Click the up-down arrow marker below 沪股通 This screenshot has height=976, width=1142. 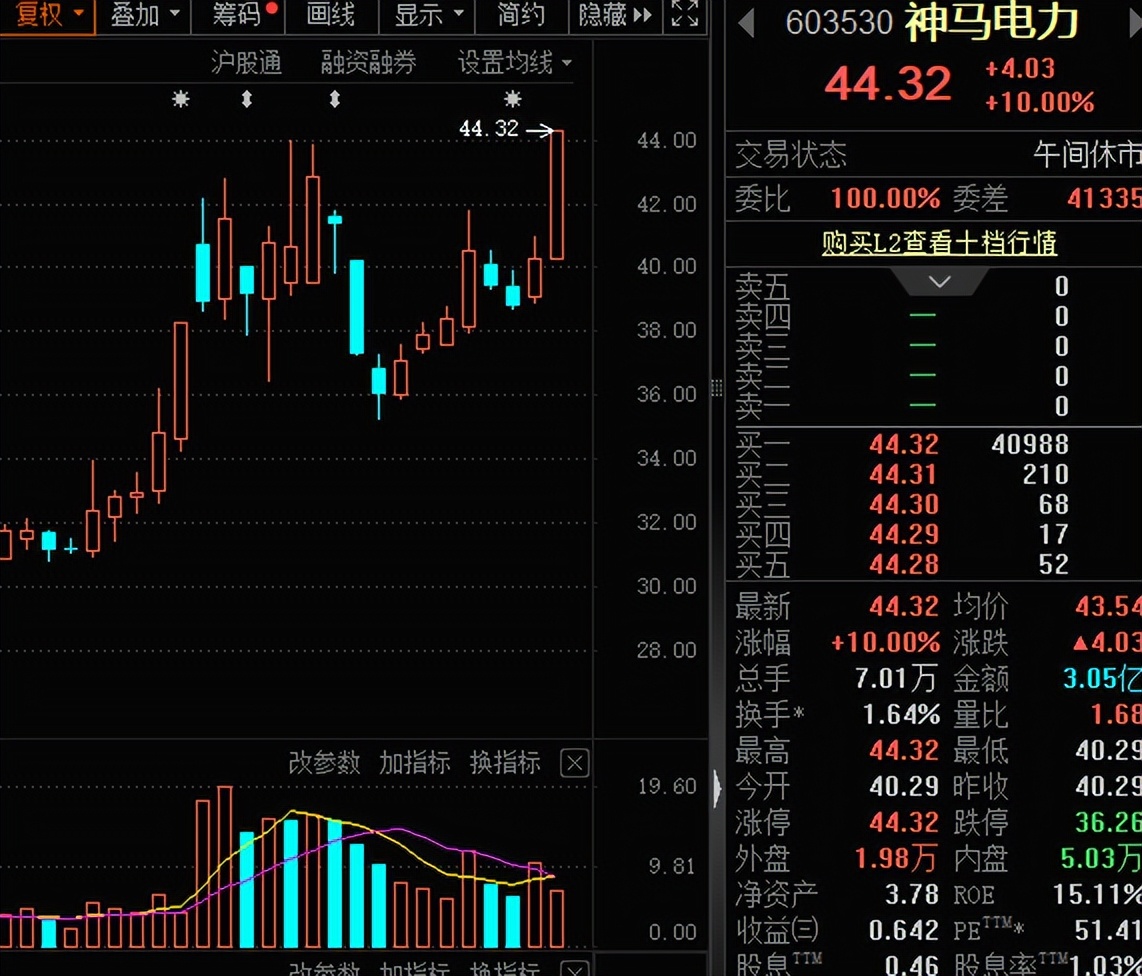(x=247, y=99)
